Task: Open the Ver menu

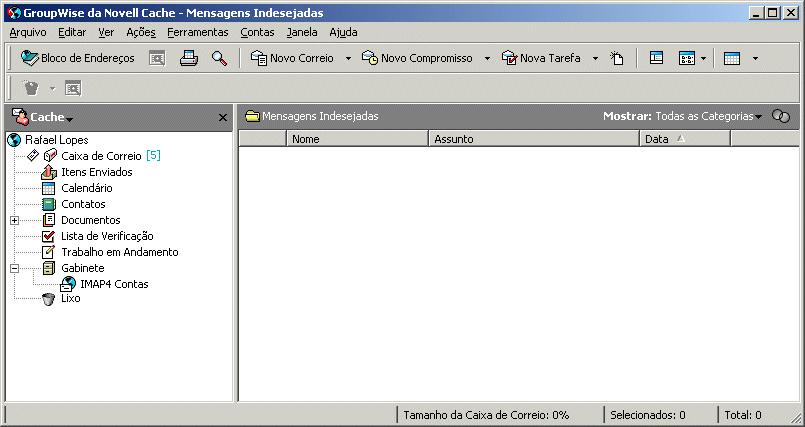Action: [106, 32]
